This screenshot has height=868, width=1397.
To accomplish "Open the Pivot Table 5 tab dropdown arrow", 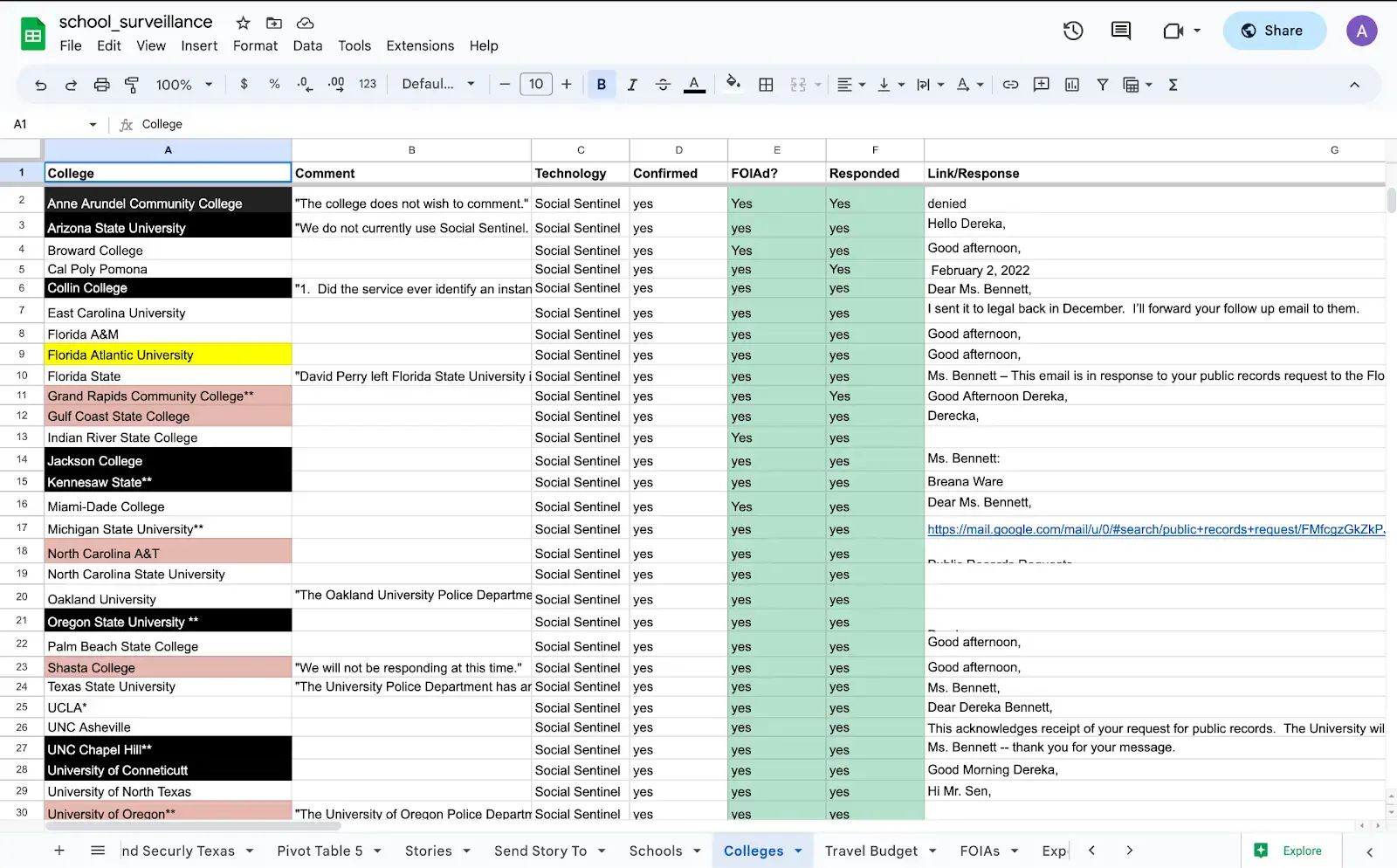I will coord(377,851).
